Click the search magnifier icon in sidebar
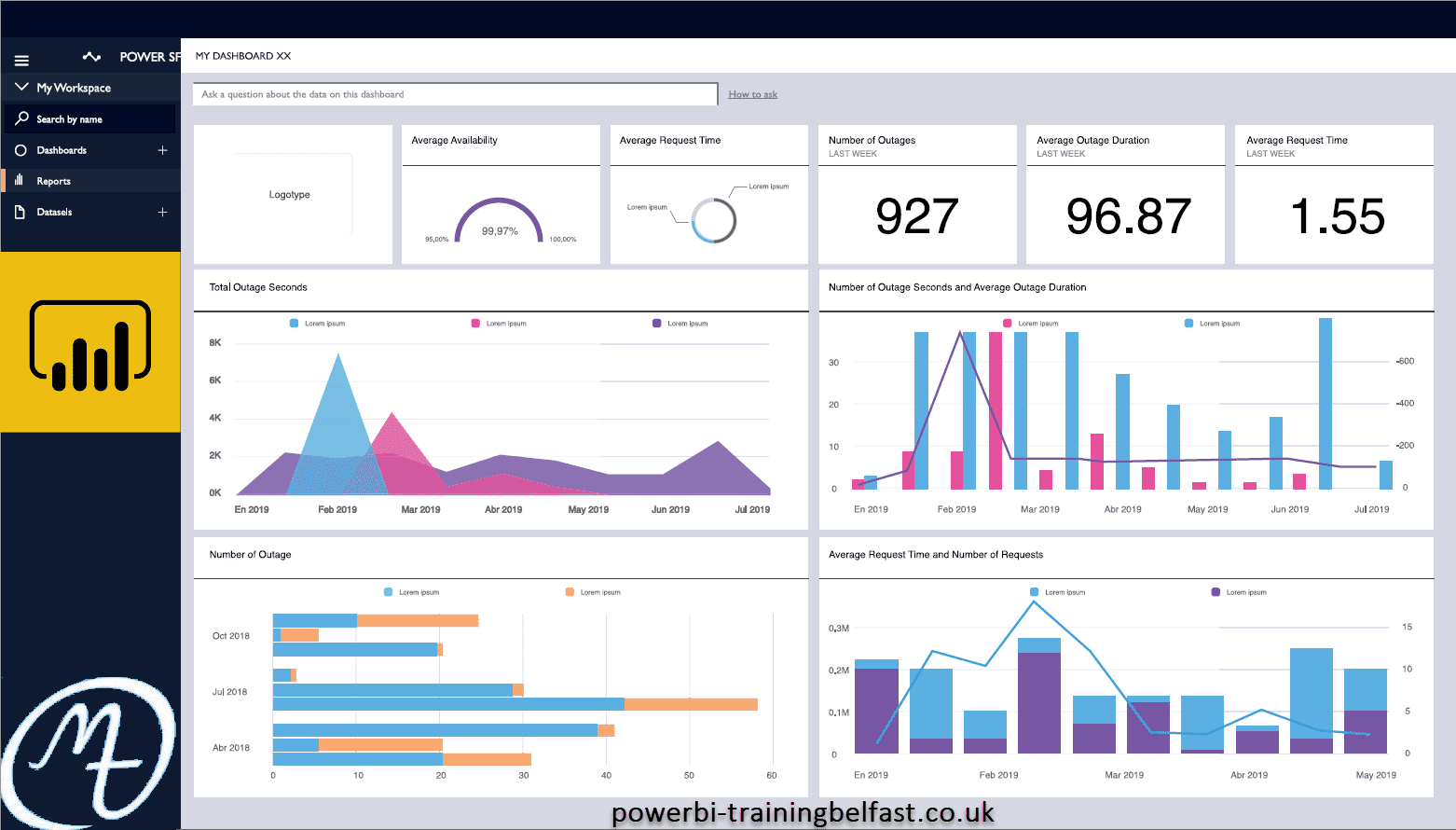This screenshot has height=830, width=1456. tap(22, 118)
